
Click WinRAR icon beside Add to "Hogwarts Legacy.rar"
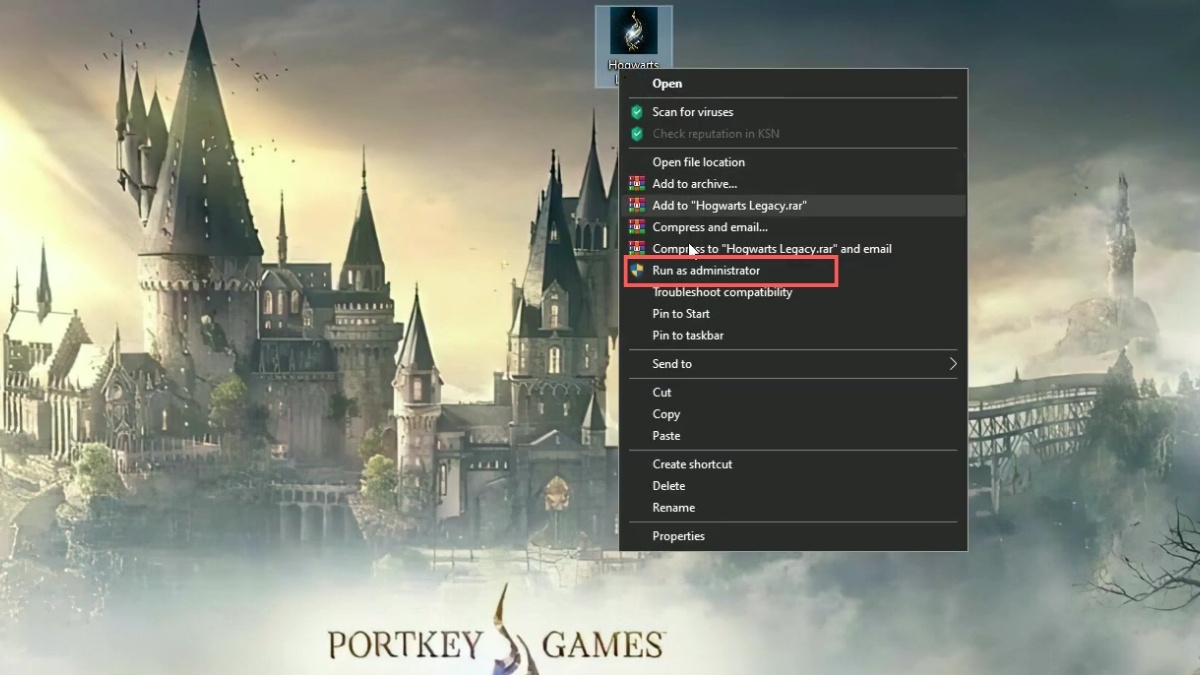(637, 205)
